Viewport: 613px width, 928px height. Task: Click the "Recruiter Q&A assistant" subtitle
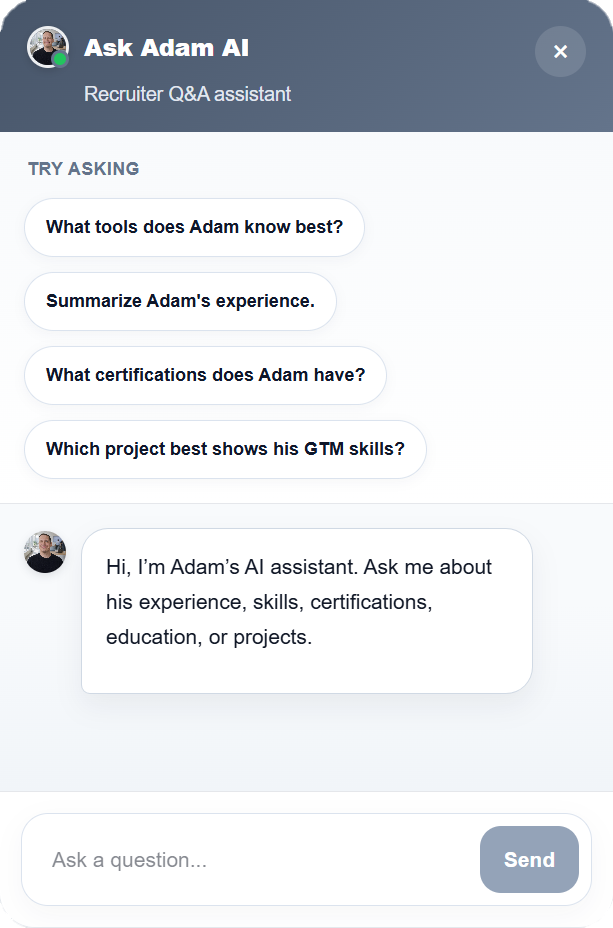point(187,94)
